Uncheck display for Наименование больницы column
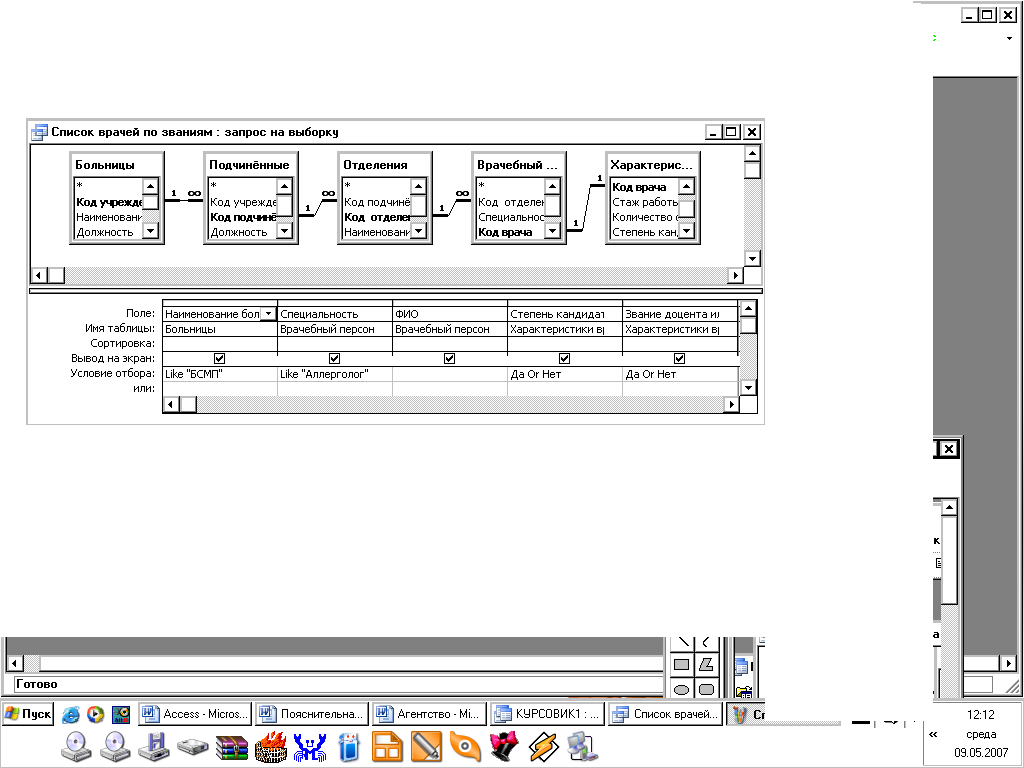This screenshot has width=1024, height=768. pyautogui.click(x=219, y=359)
